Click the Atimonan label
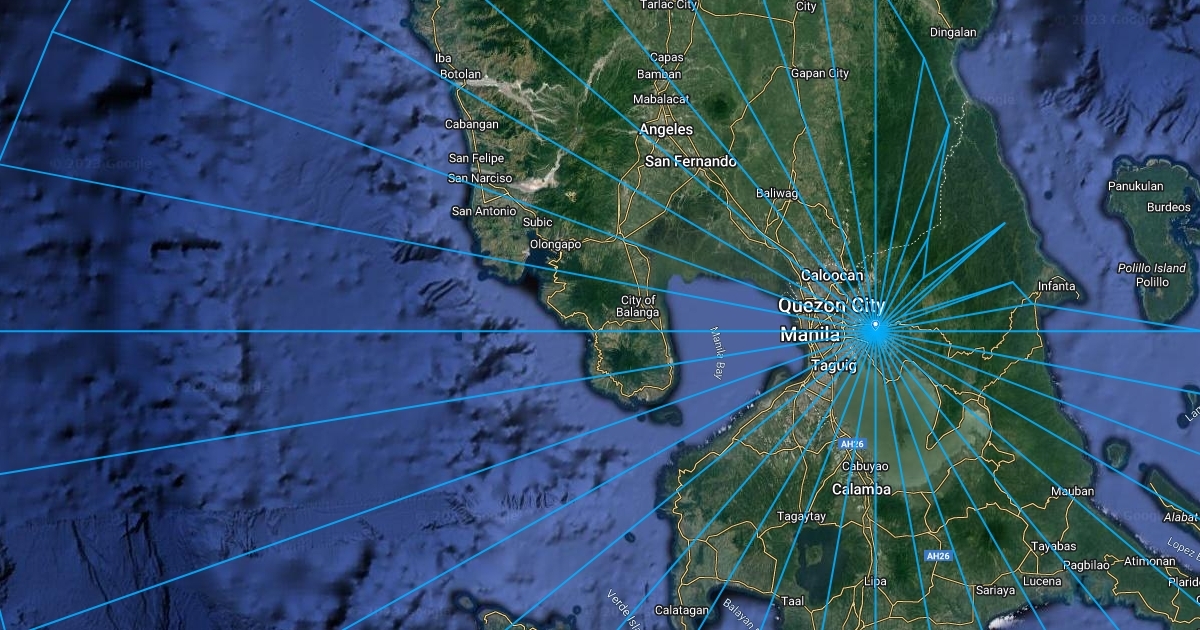This screenshot has height=630, width=1200. (x=1148, y=561)
